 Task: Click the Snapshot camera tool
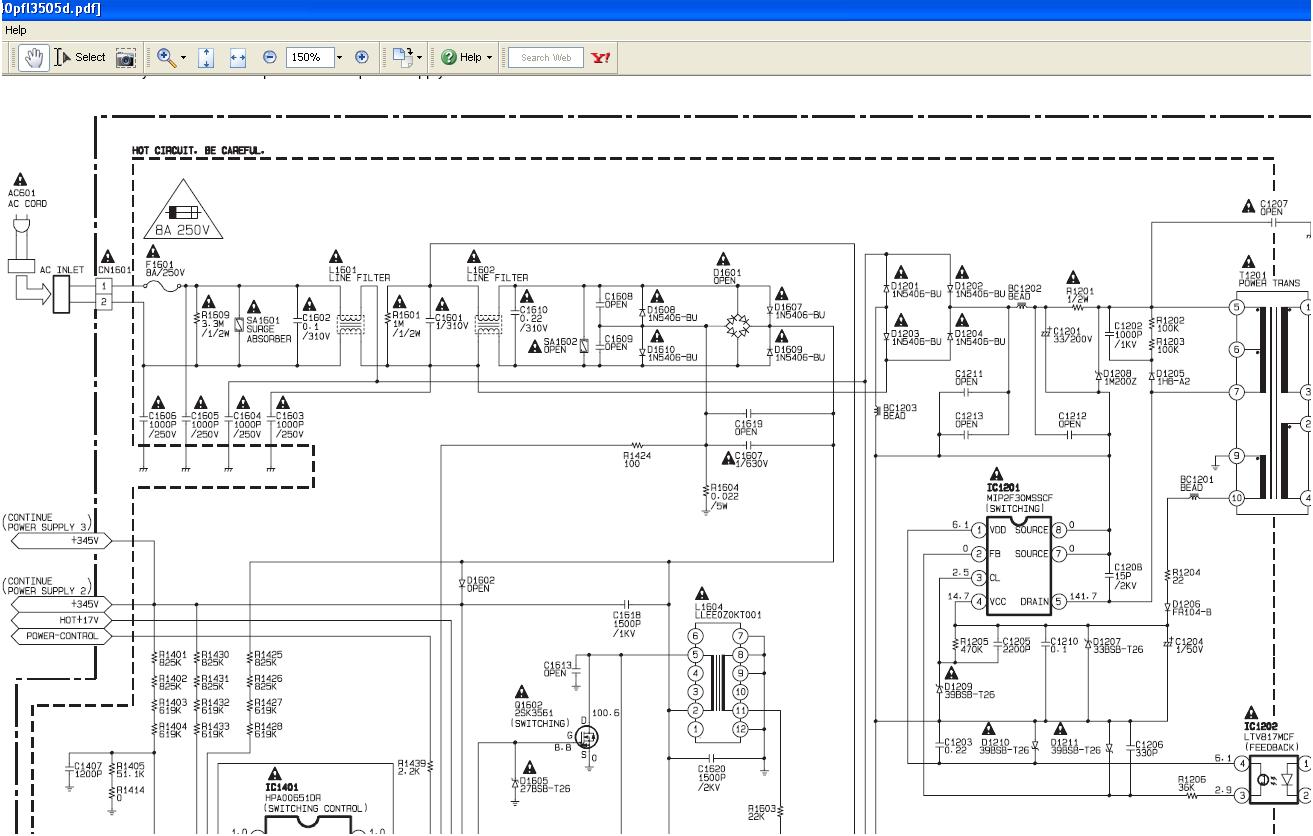[x=125, y=58]
